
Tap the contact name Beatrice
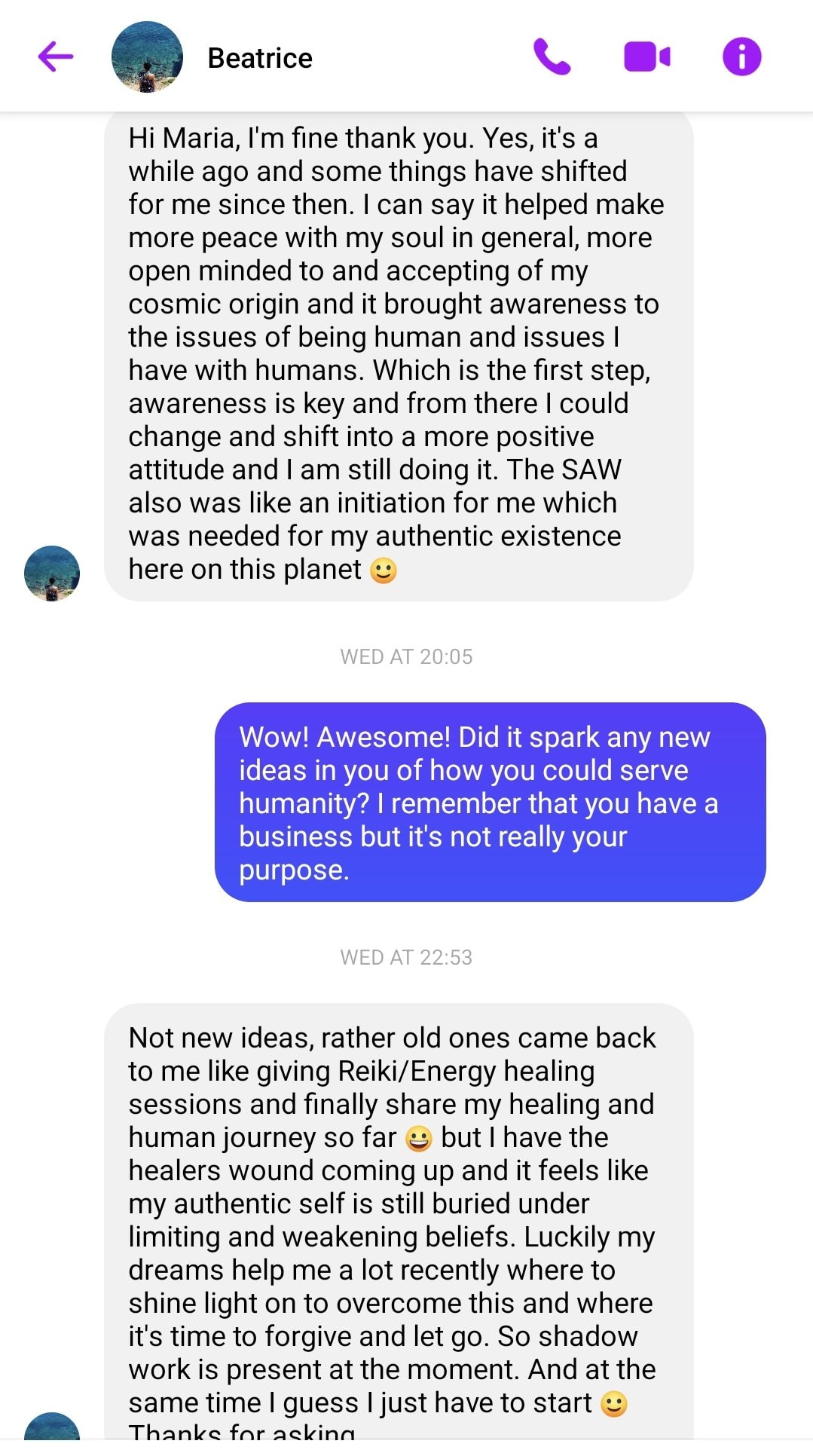click(260, 58)
